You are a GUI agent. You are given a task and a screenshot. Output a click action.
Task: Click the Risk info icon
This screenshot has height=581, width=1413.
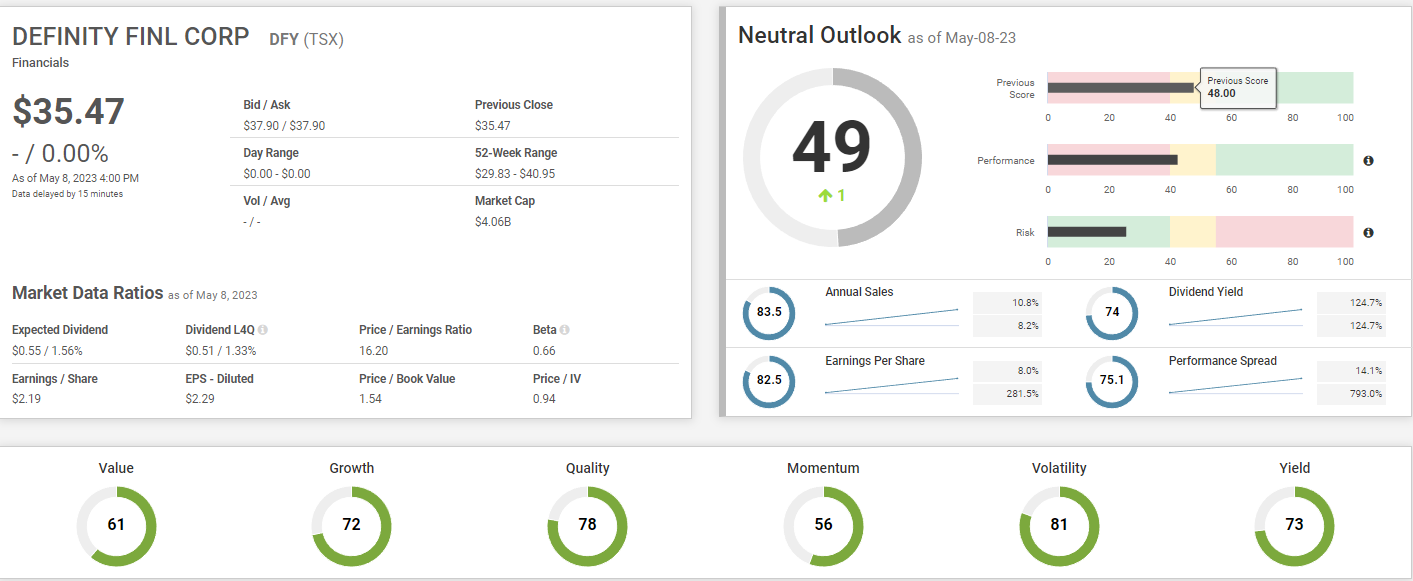point(1368,232)
